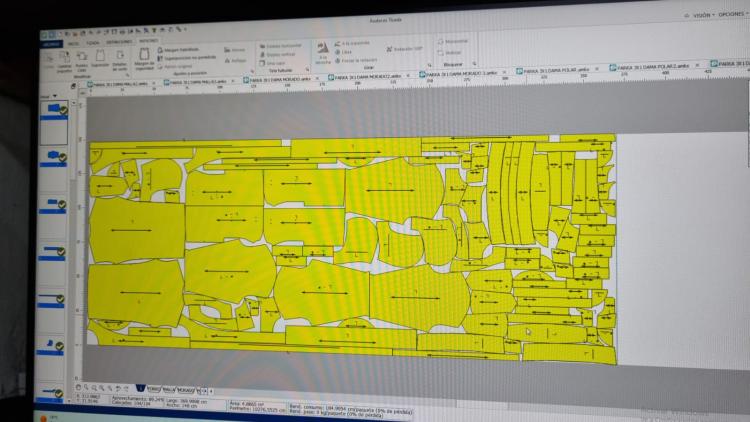This screenshot has width=750, height=422.
Task: Open the ARCHIVO ribbon tab
Action: [50, 42]
